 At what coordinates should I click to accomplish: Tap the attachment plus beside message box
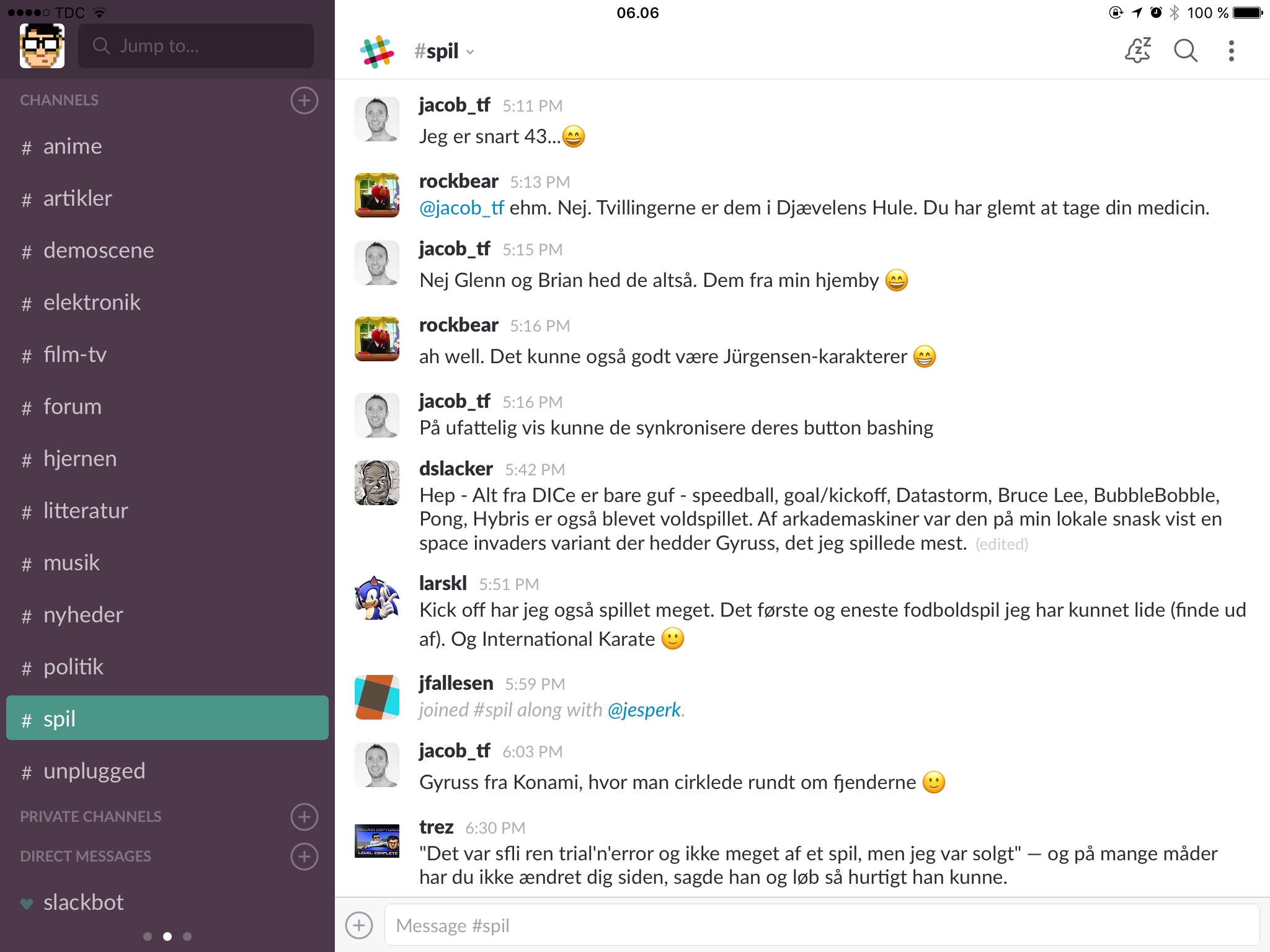[359, 925]
